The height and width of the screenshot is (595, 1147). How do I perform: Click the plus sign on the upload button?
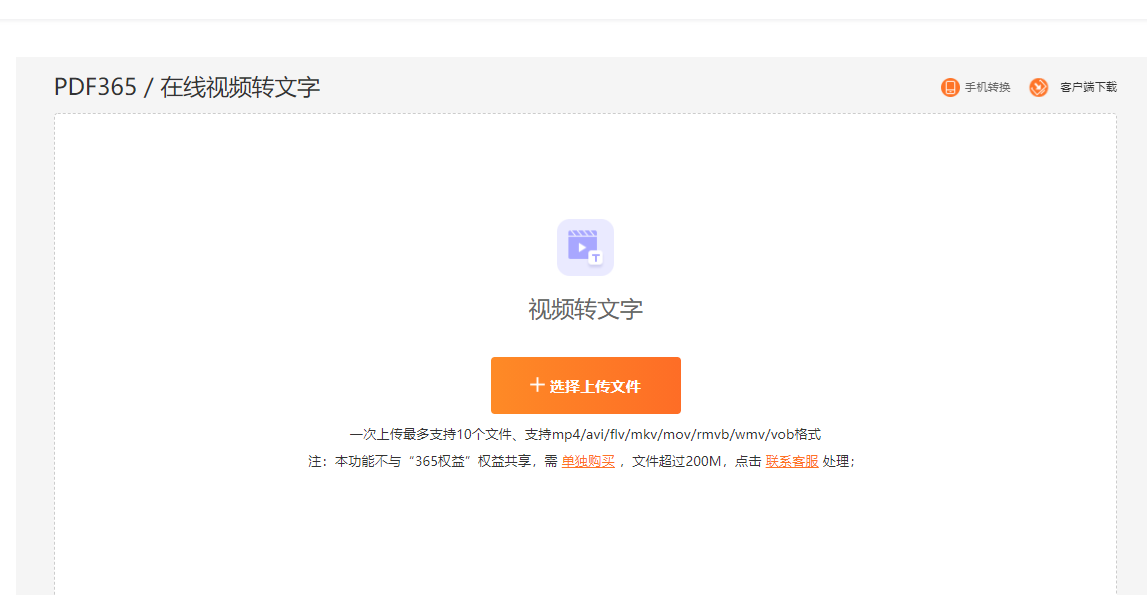(537, 385)
